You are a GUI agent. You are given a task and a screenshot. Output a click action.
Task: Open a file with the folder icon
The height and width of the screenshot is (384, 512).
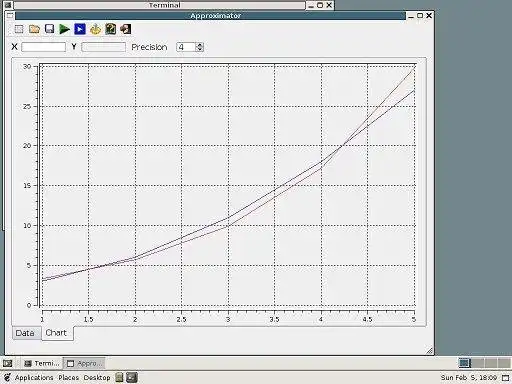[34, 29]
